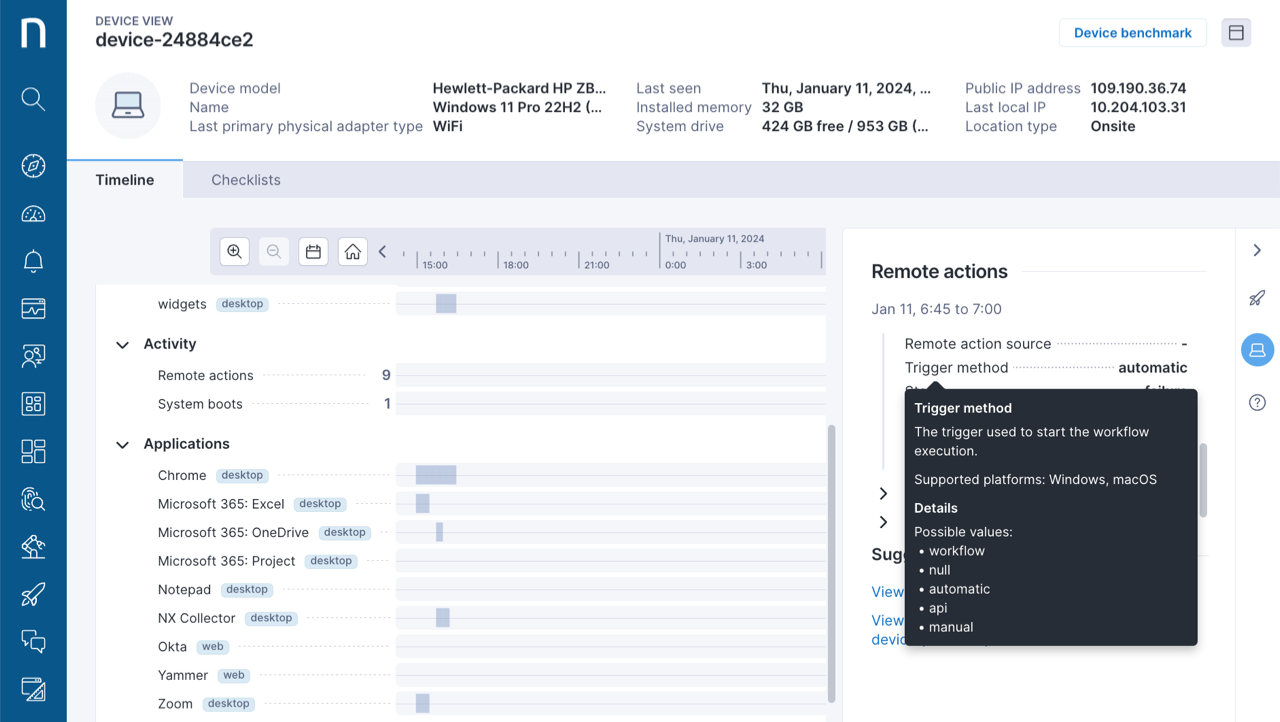Open the help question mark icon

coord(1257,402)
